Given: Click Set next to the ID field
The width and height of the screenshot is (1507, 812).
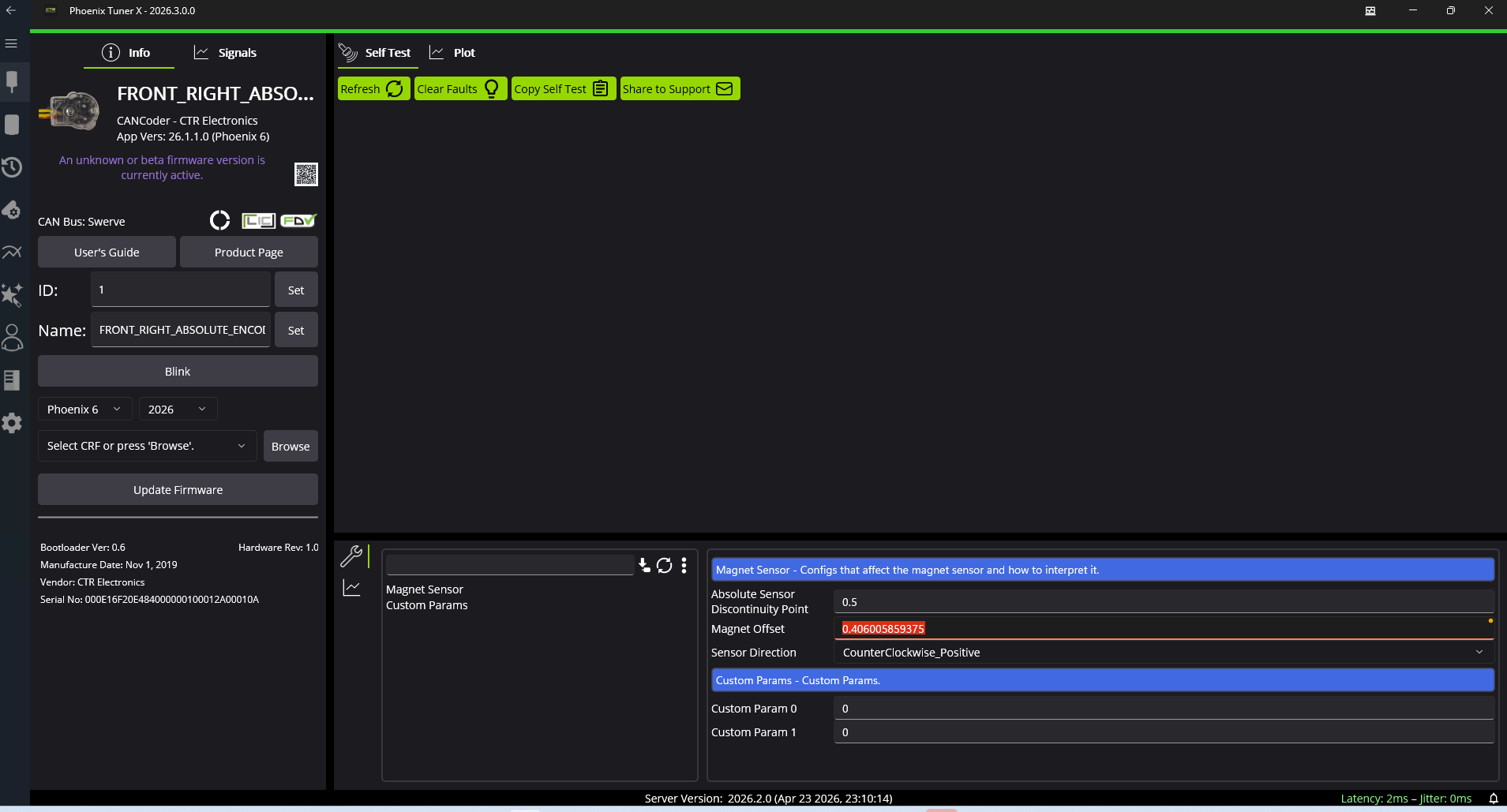Looking at the screenshot, I should [296, 290].
